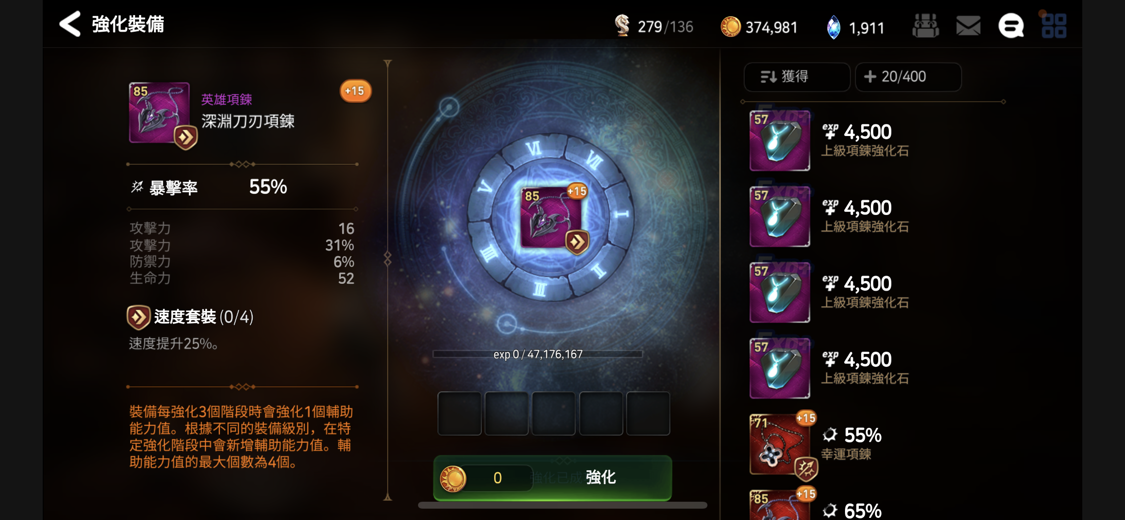Select the first 上級項鍊強化石 material
The image size is (1125, 520).
click(780, 140)
